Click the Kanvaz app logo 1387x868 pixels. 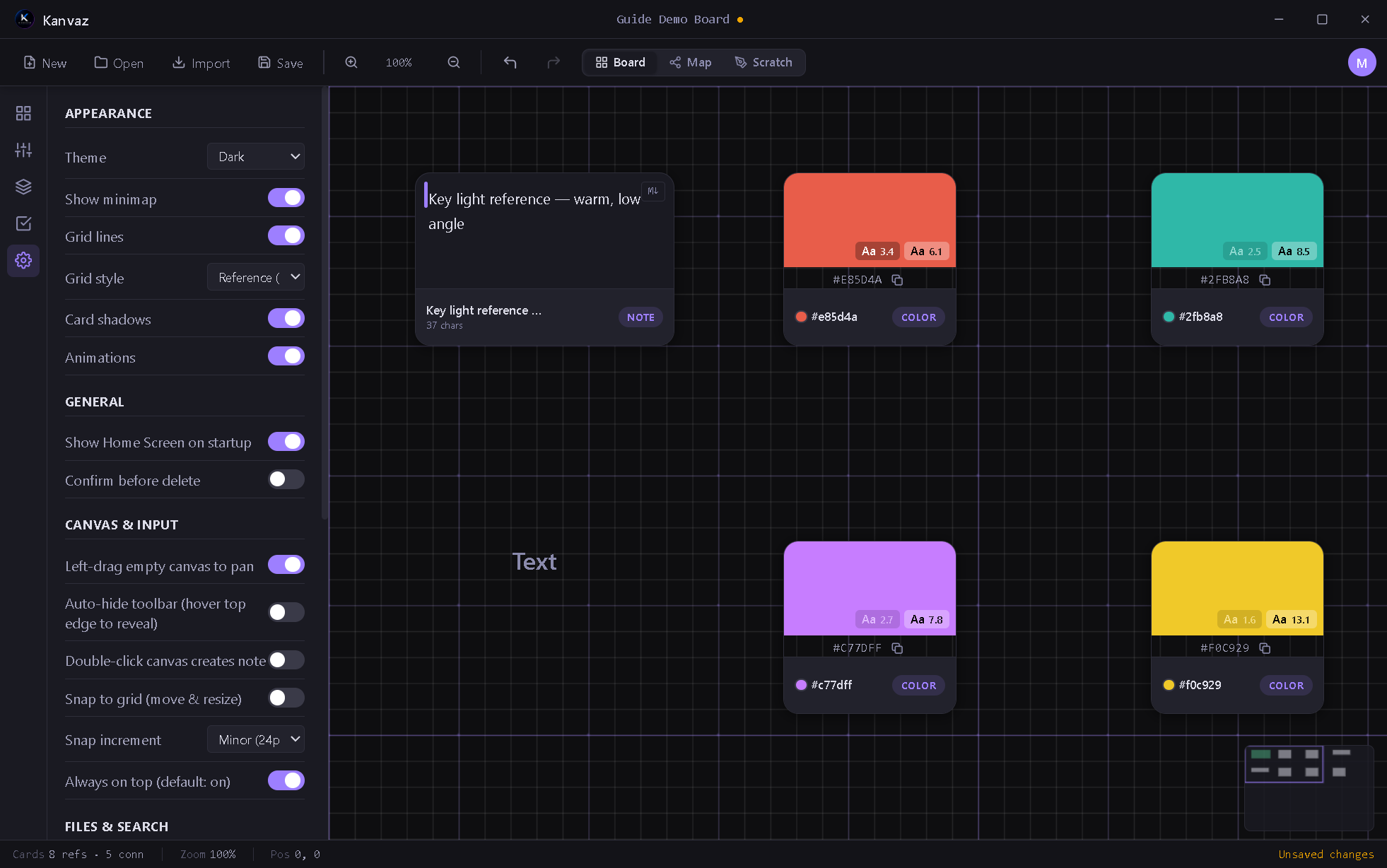[24, 19]
